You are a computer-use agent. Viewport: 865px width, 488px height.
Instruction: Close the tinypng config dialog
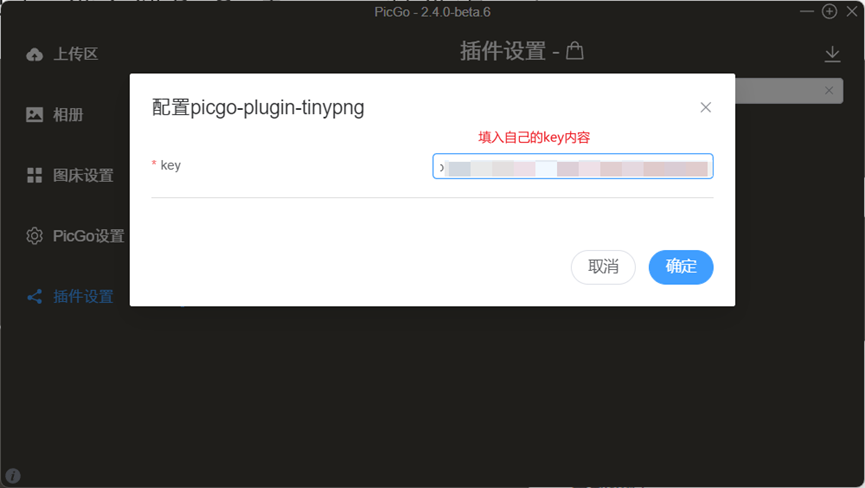pos(706,108)
